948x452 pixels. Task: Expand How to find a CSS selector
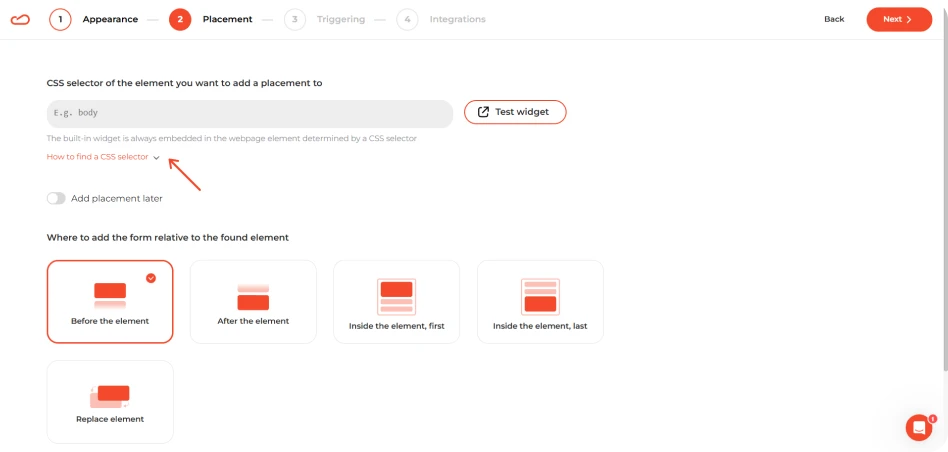pos(97,157)
